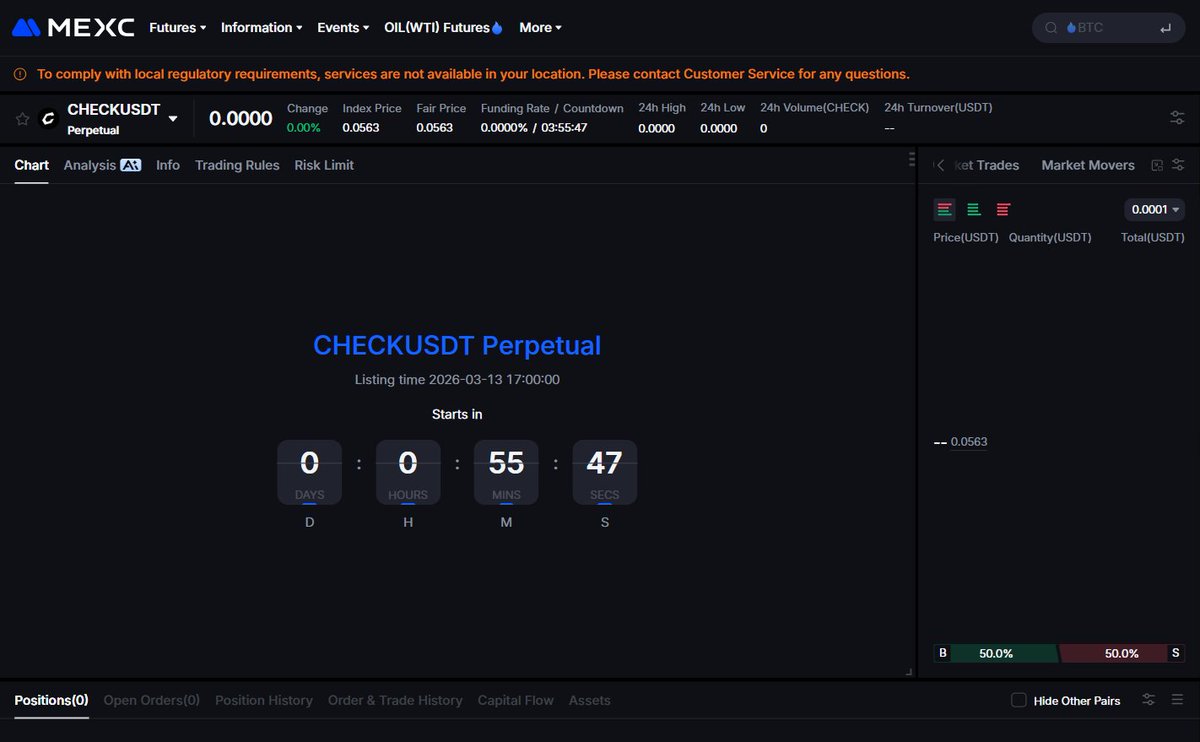
Task: Click the Total(USDT) column header
Action: point(1153,237)
